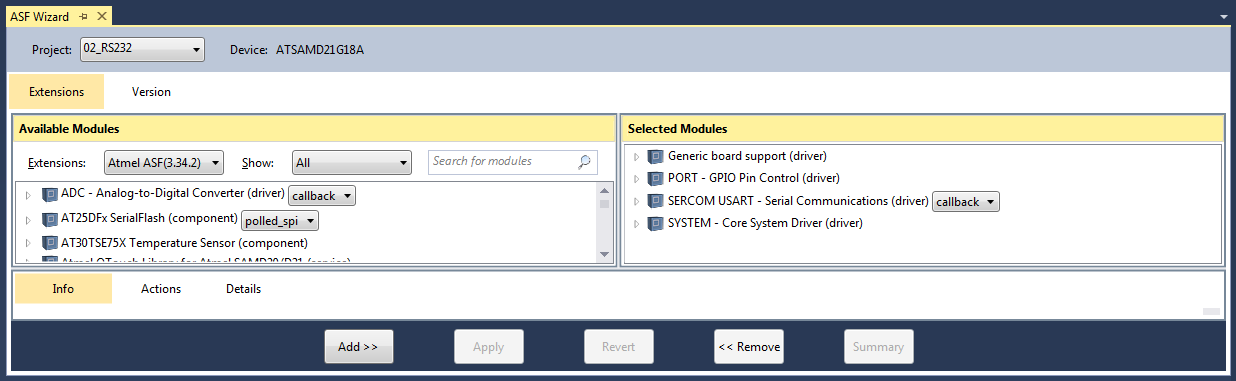Click the Available Modules scroll down arrow
Screen dimensions: 1236x381
(x=604, y=254)
